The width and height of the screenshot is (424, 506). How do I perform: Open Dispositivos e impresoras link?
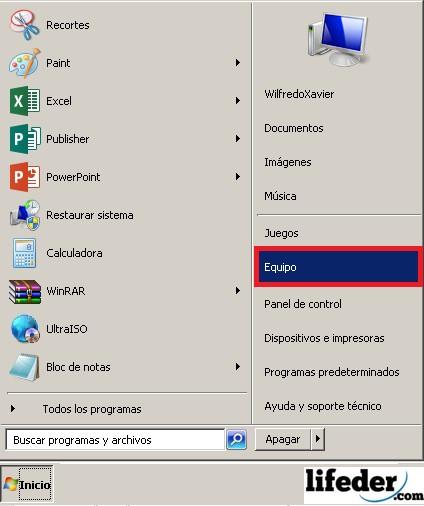click(324, 338)
